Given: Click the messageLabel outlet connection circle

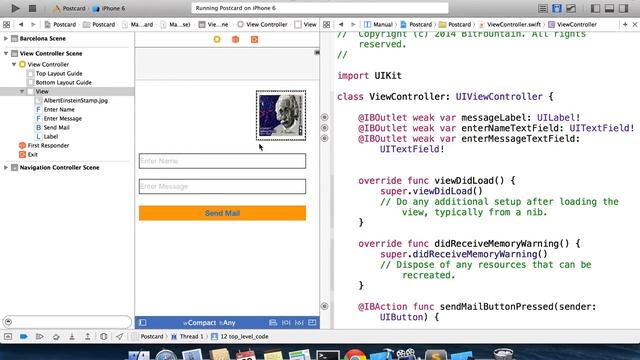Looking at the screenshot, I should tap(324, 117).
